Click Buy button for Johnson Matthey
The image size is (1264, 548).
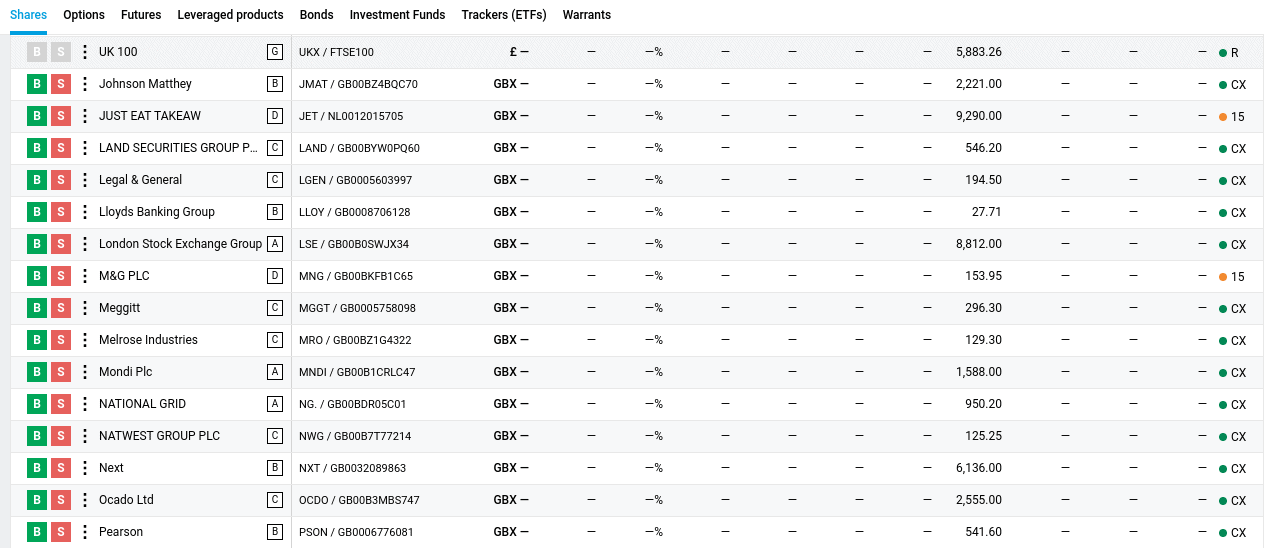click(x=37, y=84)
